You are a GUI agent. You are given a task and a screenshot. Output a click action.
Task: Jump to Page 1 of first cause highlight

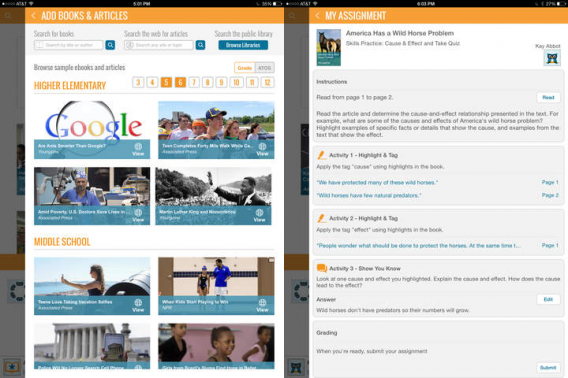[550, 182]
